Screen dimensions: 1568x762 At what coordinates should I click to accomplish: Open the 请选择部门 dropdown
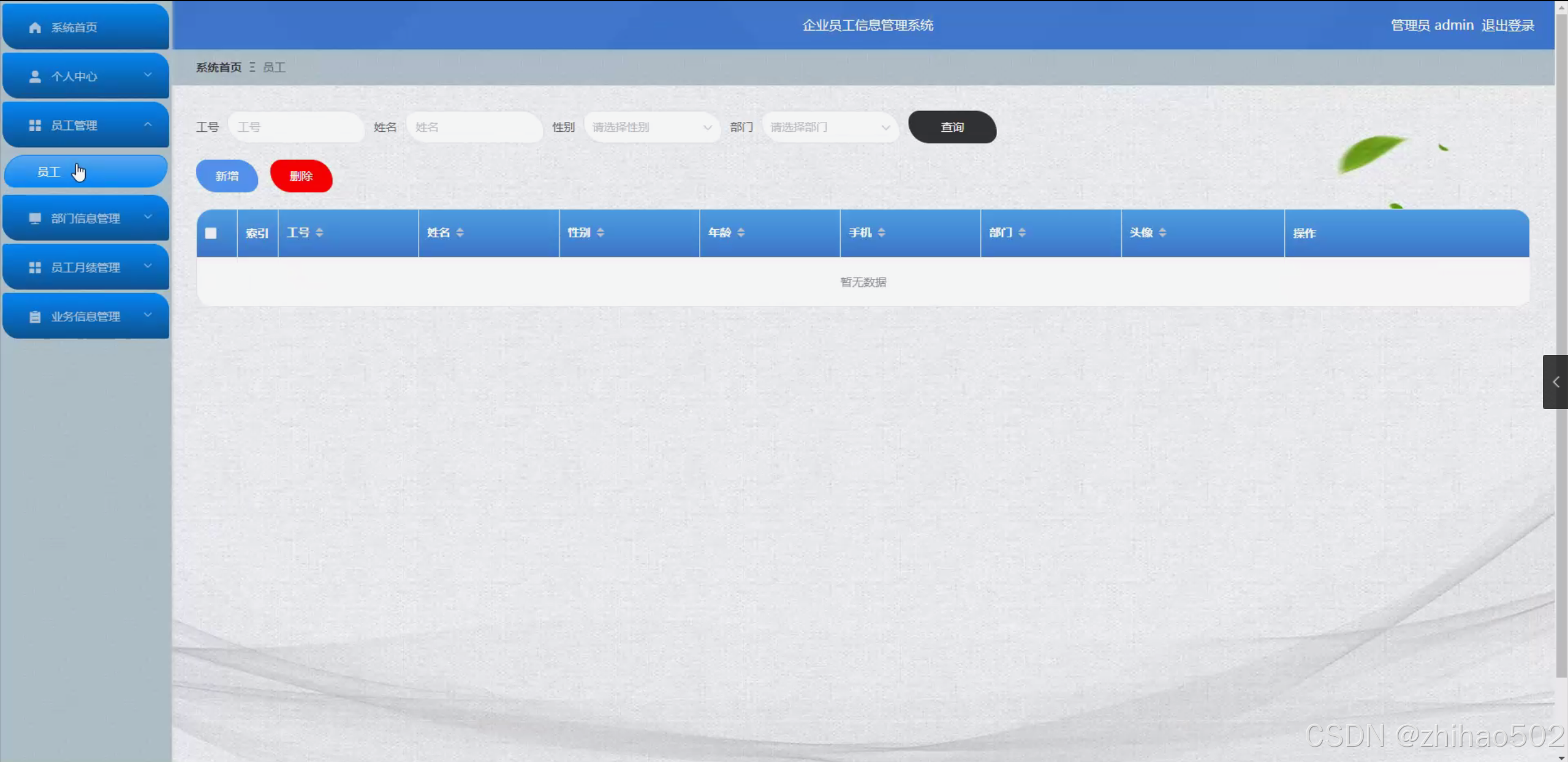click(830, 128)
